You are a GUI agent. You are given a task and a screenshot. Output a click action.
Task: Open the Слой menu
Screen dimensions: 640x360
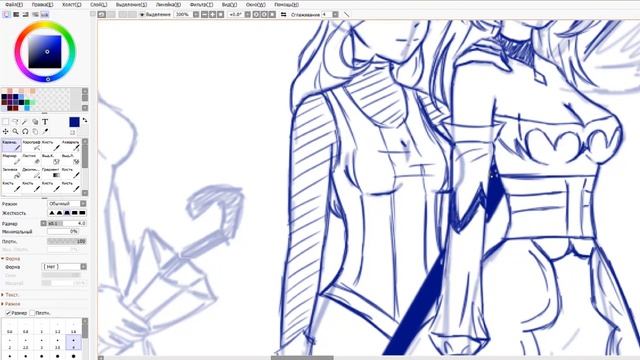click(x=98, y=4)
